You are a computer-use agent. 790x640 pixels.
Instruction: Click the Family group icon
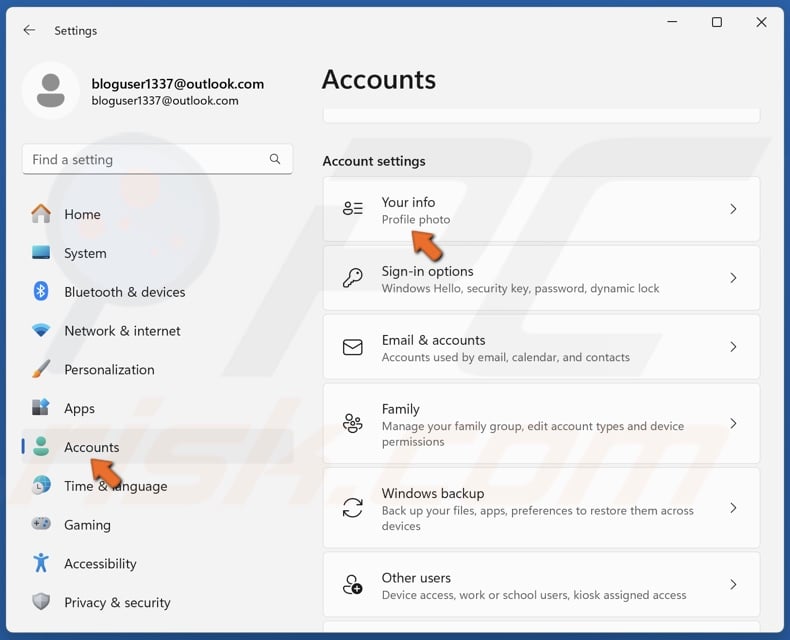click(x=353, y=423)
